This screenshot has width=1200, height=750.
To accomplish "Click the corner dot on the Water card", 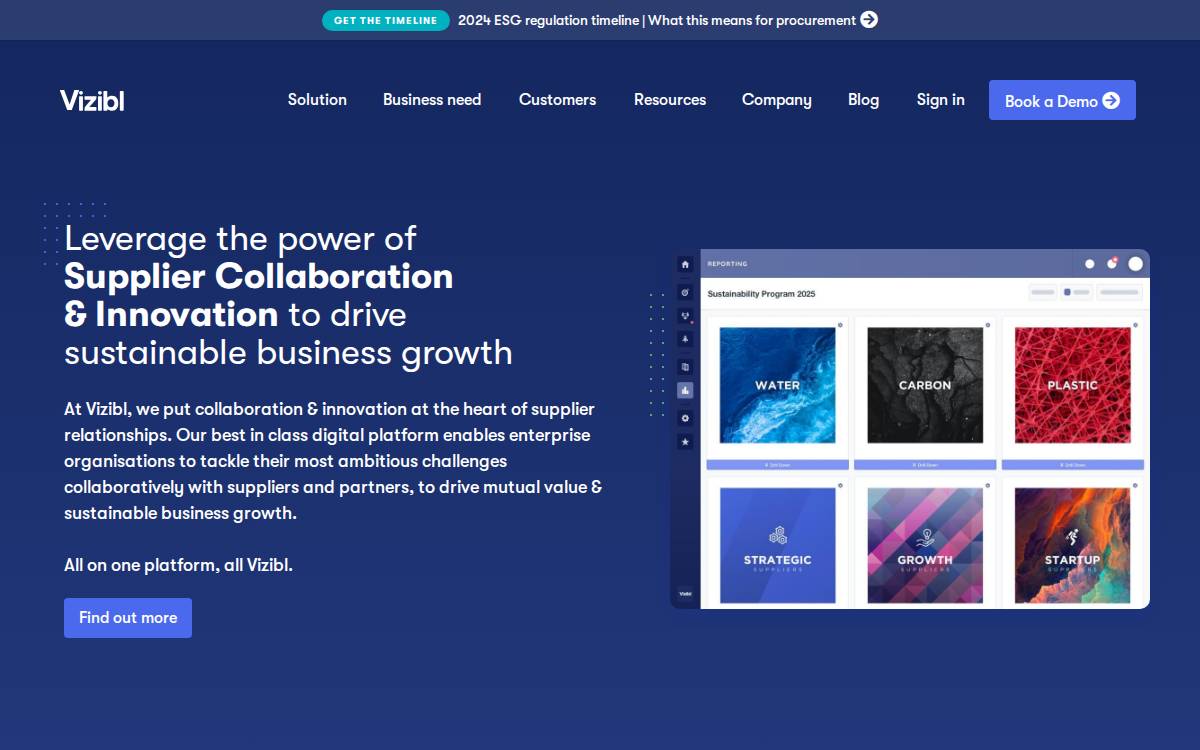I will coord(840,324).
